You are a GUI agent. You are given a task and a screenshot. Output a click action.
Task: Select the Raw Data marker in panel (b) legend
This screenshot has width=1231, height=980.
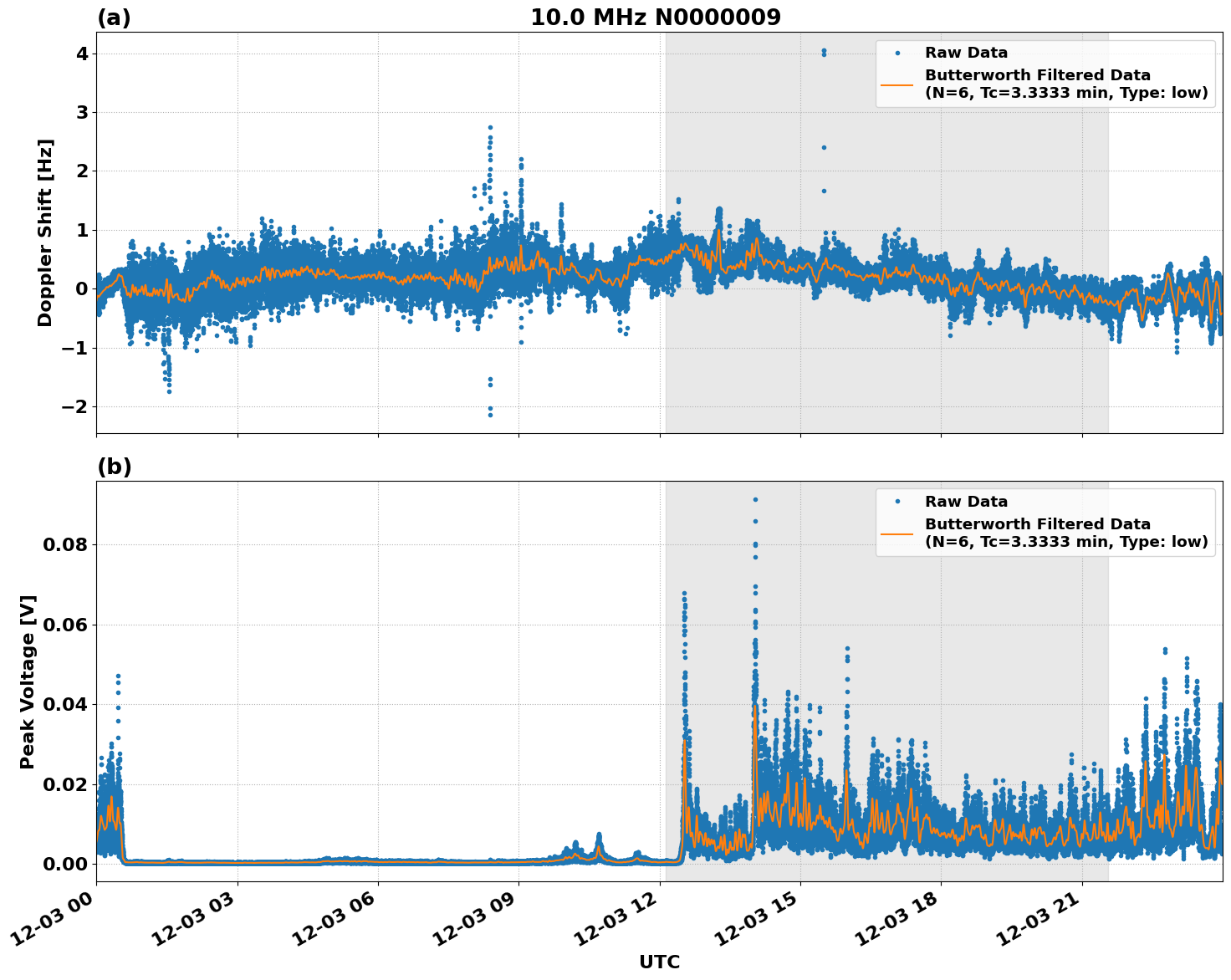coord(899,499)
